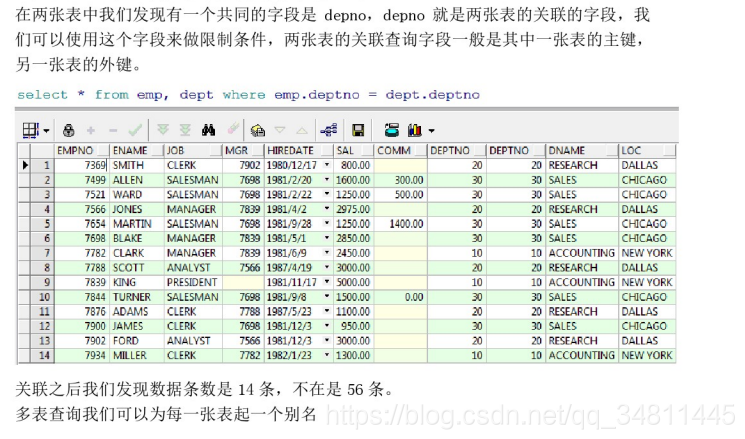The height and width of the screenshot is (439, 745).
Task: Open the chart icon's dropdown arrow
Action: coord(431,131)
